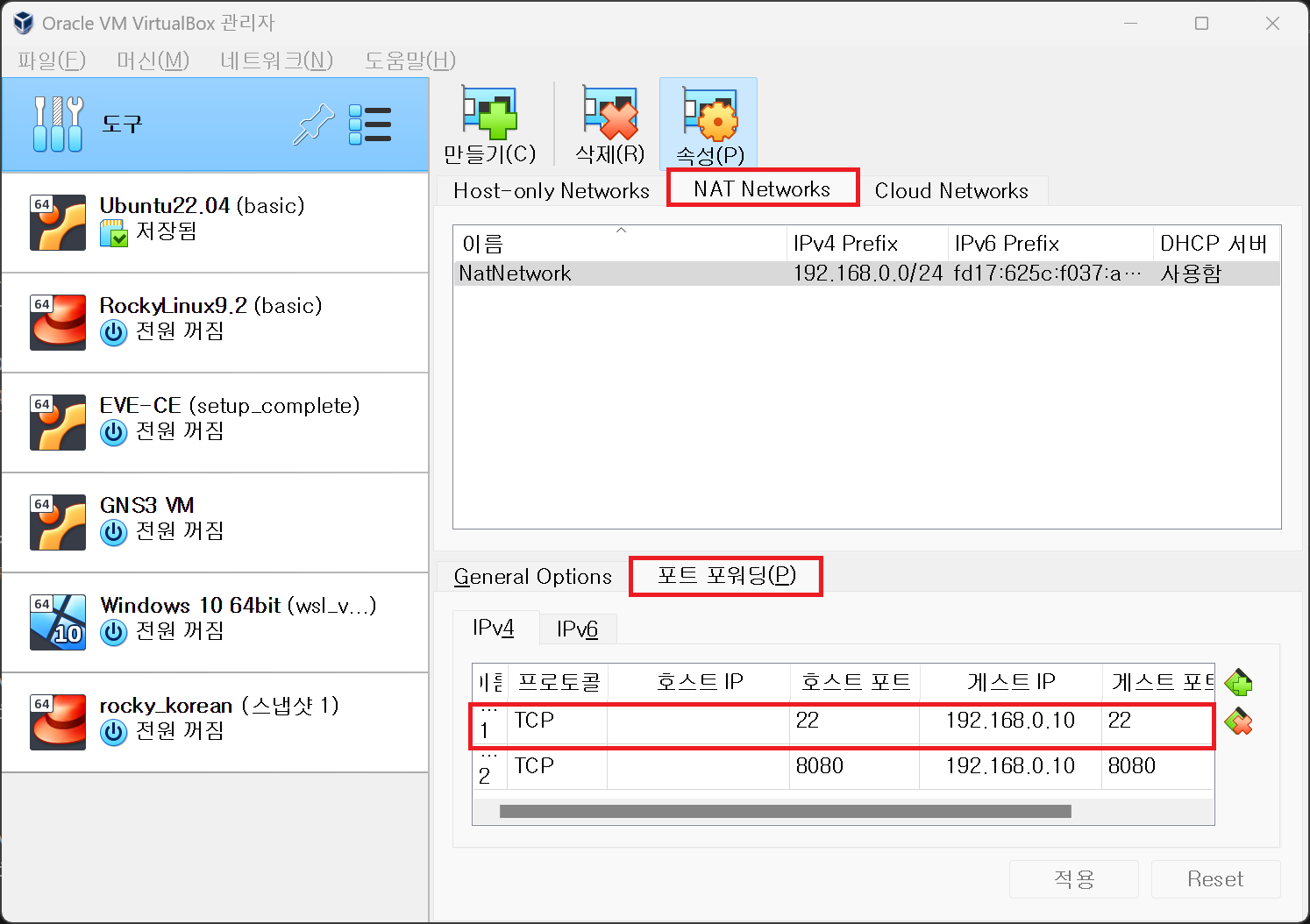1310x924 pixels.
Task: Click guest IP cell in rule 1
Action: click(1011, 721)
